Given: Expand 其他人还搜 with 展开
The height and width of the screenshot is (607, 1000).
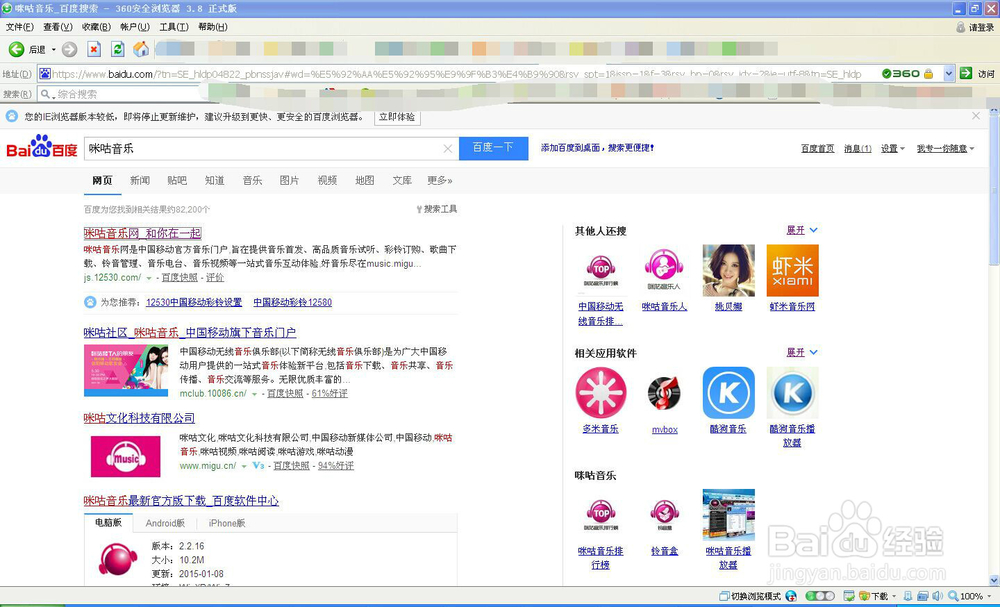Looking at the screenshot, I should 802,230.
